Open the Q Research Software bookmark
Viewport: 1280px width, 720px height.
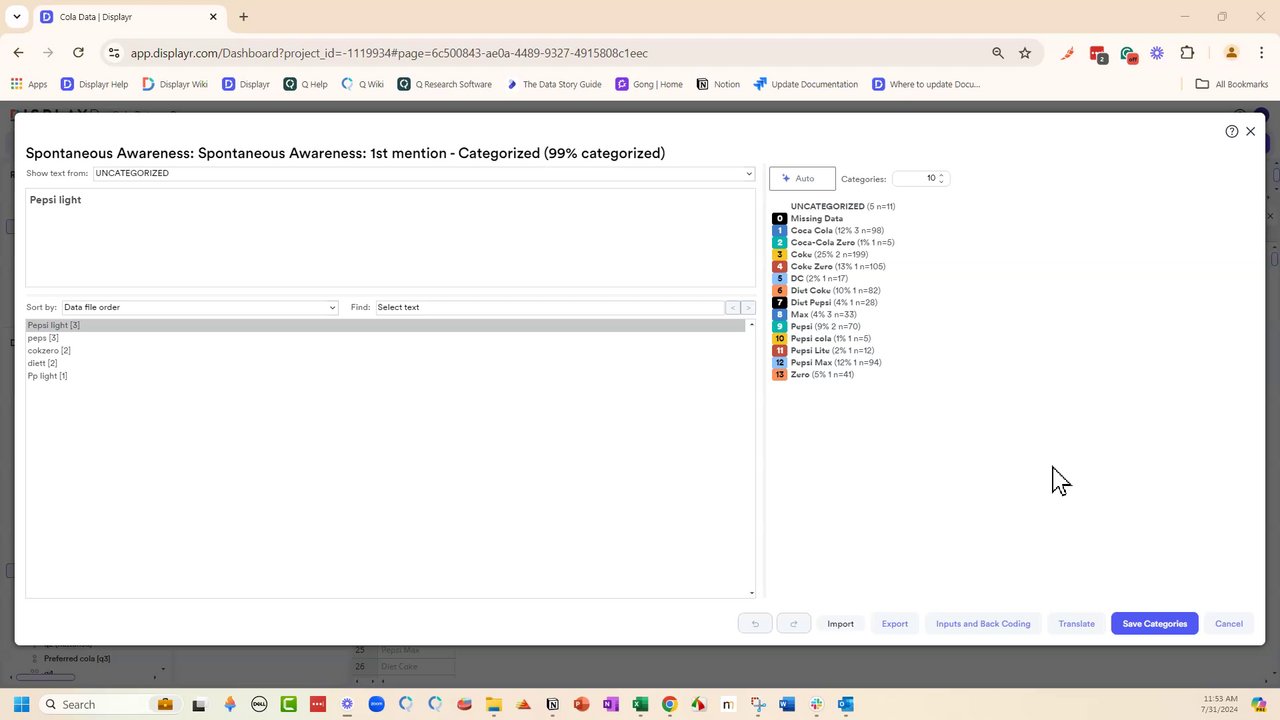(x=445, y=84)
